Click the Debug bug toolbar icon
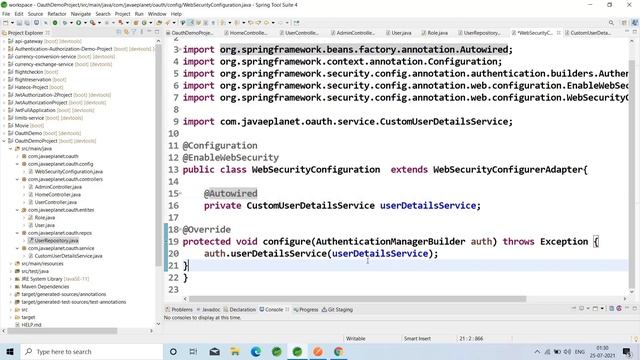 tap(64, 23)
